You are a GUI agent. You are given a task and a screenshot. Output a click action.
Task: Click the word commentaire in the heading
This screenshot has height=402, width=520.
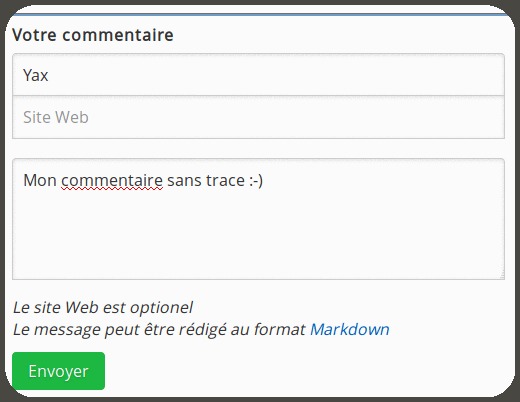tap(118, 35)
